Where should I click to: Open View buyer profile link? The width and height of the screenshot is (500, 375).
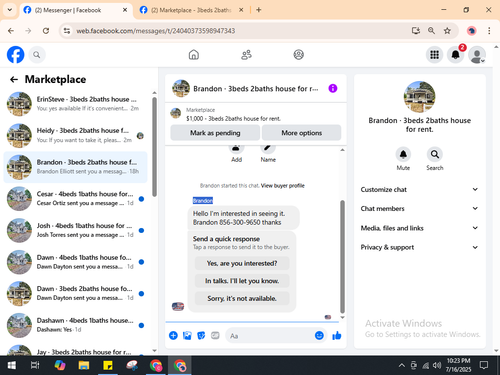(283, 186)
